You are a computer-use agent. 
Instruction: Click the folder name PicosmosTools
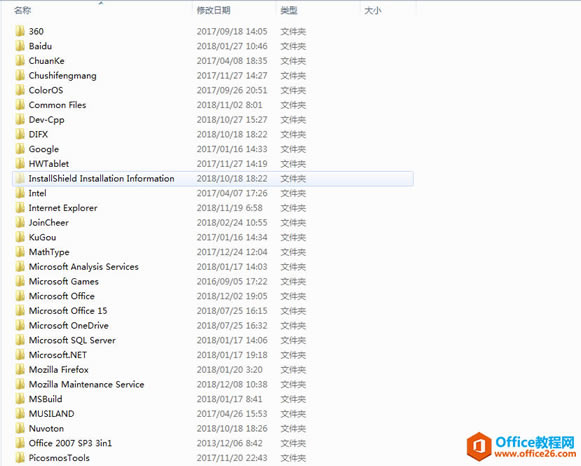59,458
